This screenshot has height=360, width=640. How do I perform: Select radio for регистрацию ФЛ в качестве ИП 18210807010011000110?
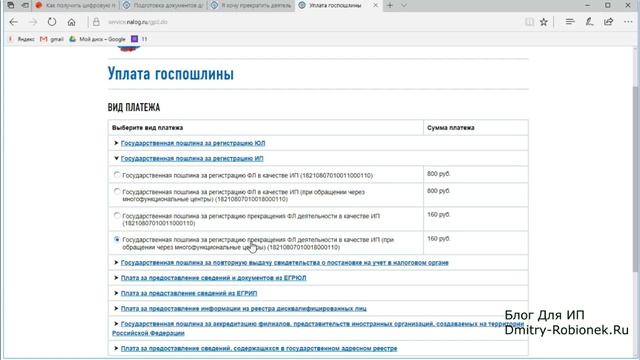[x=117, y=175]
